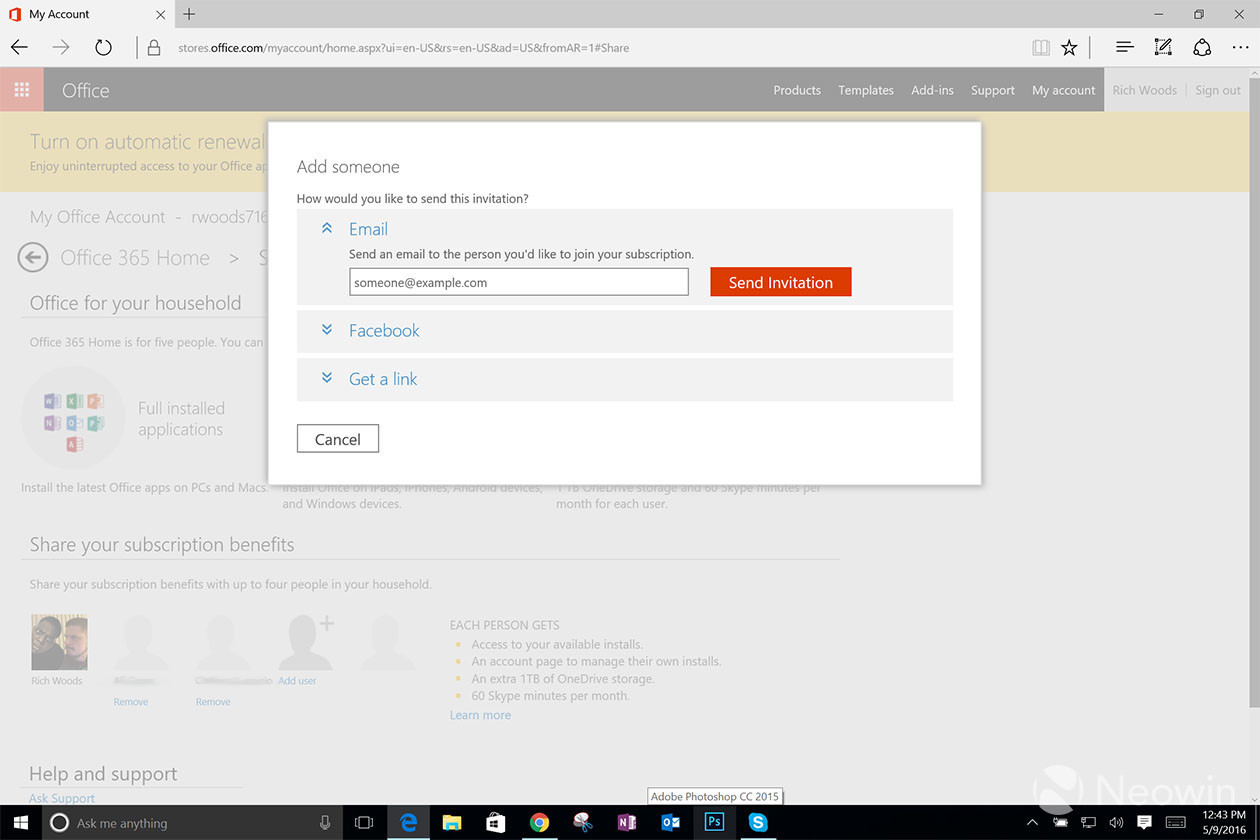Select the My Account tab
The height and width of the screenshot is (840, 1260).
pyautogui.click(x=86, y=14)
